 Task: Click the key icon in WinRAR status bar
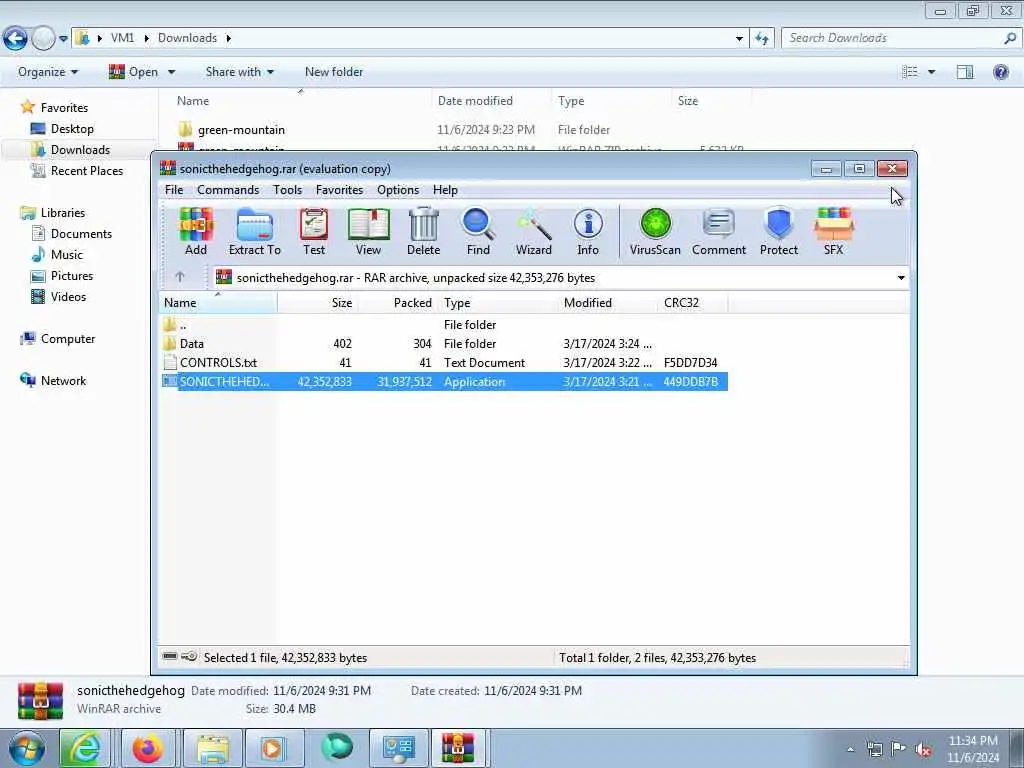pos(189,656)
